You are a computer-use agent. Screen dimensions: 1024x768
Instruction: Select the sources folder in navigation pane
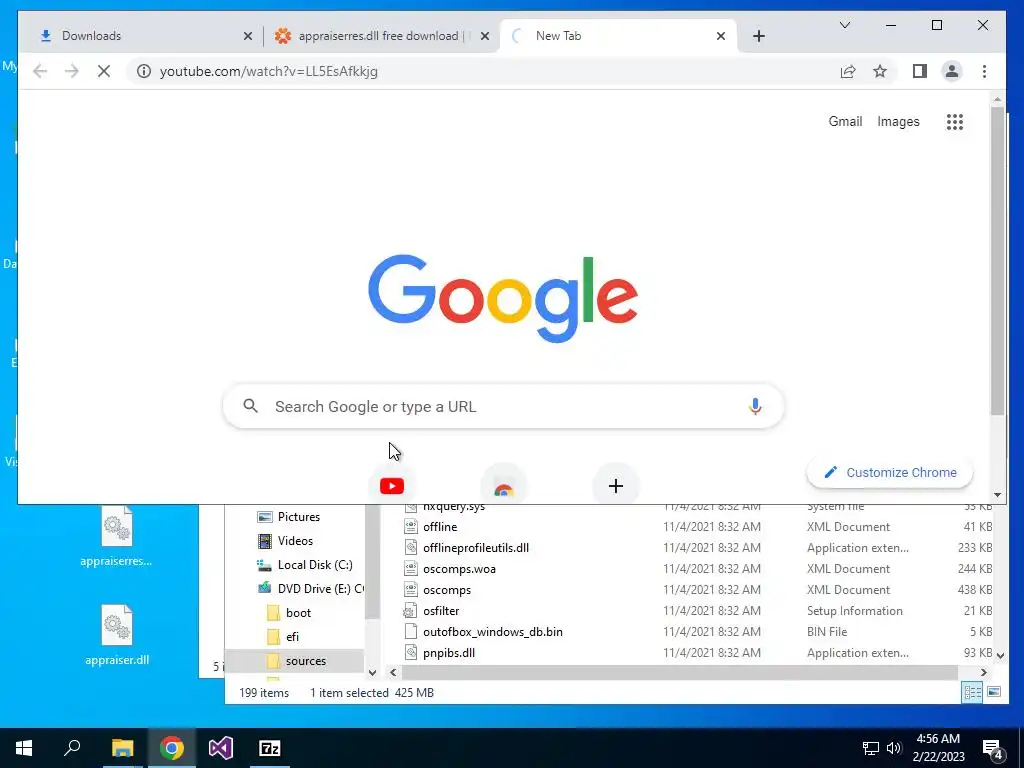click(295, 661)
